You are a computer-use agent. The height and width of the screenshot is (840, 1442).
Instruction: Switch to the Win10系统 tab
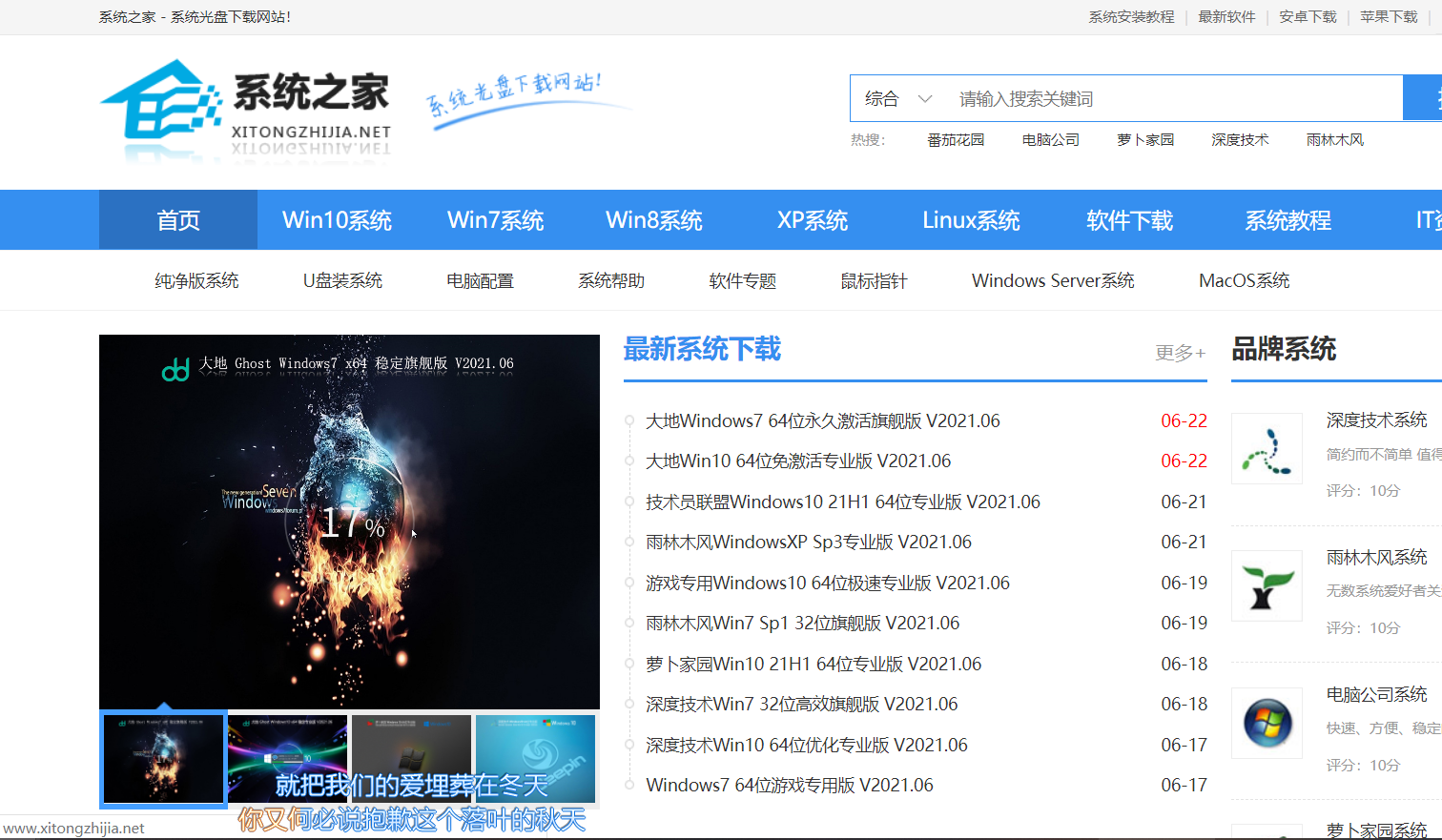pyautogui.click(x=337, y=219)
